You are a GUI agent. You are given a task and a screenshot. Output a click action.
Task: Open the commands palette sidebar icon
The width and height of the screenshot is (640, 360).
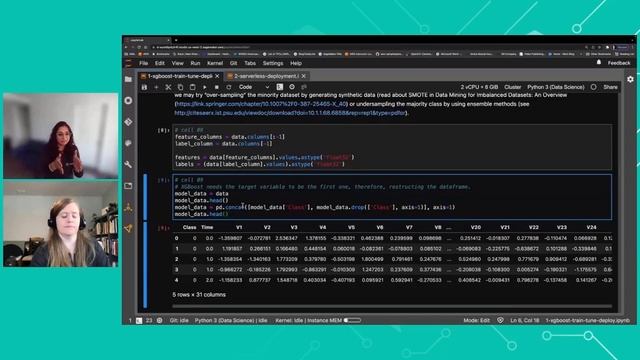[x=128, y=143]
